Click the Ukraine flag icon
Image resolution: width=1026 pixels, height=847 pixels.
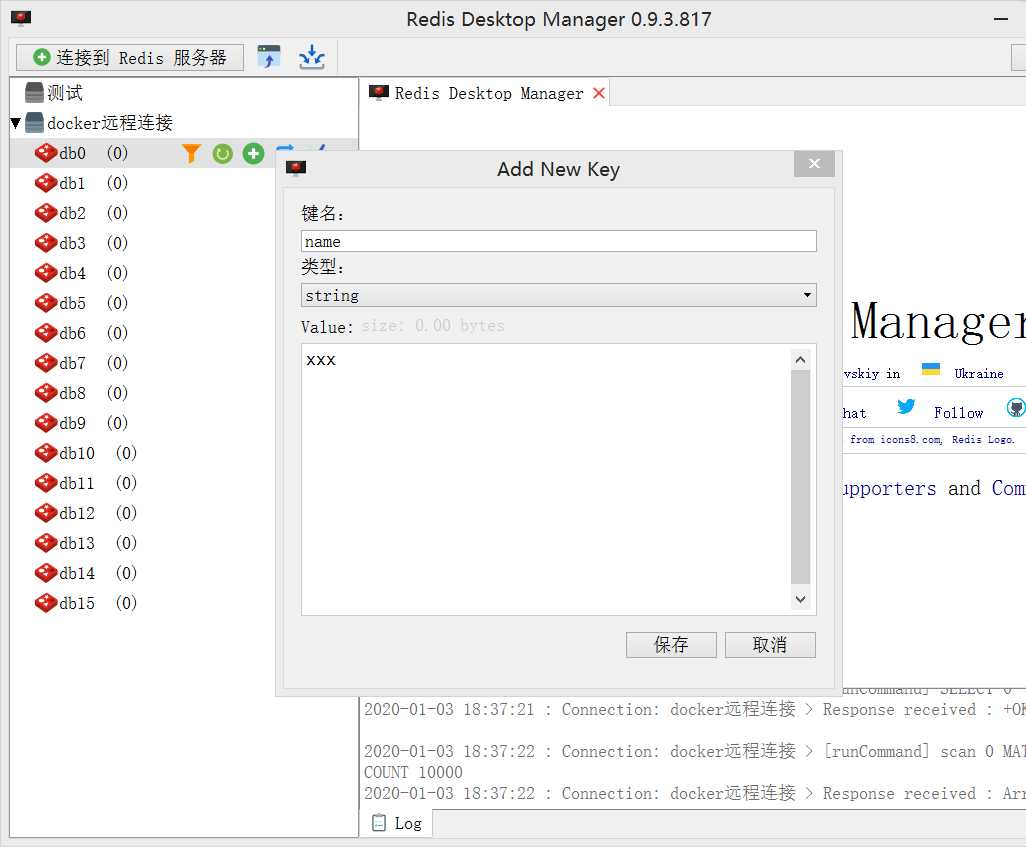pyautogui.click(x=930, y=369)
